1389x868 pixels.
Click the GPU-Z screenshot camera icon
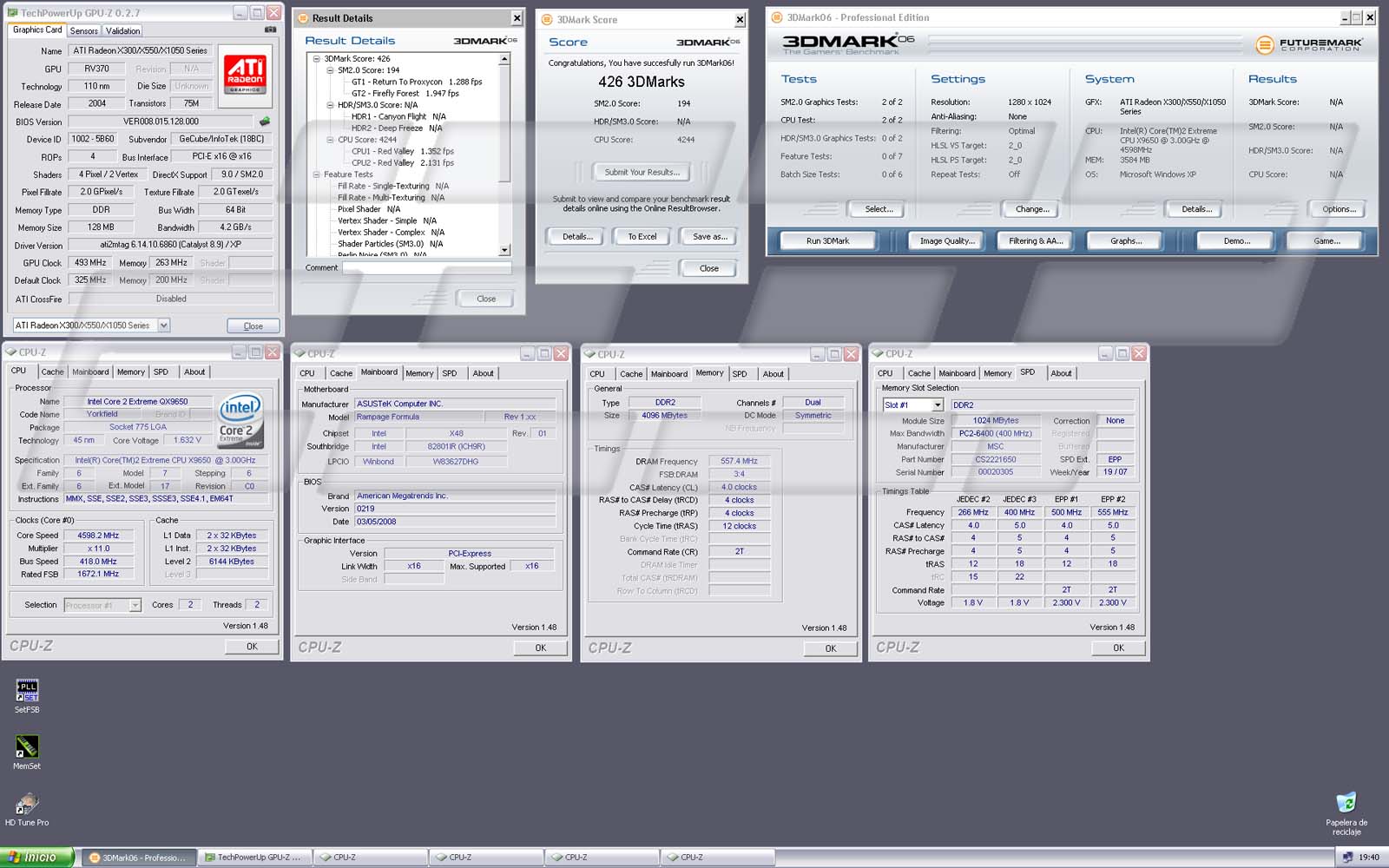(x=270, y=30)
